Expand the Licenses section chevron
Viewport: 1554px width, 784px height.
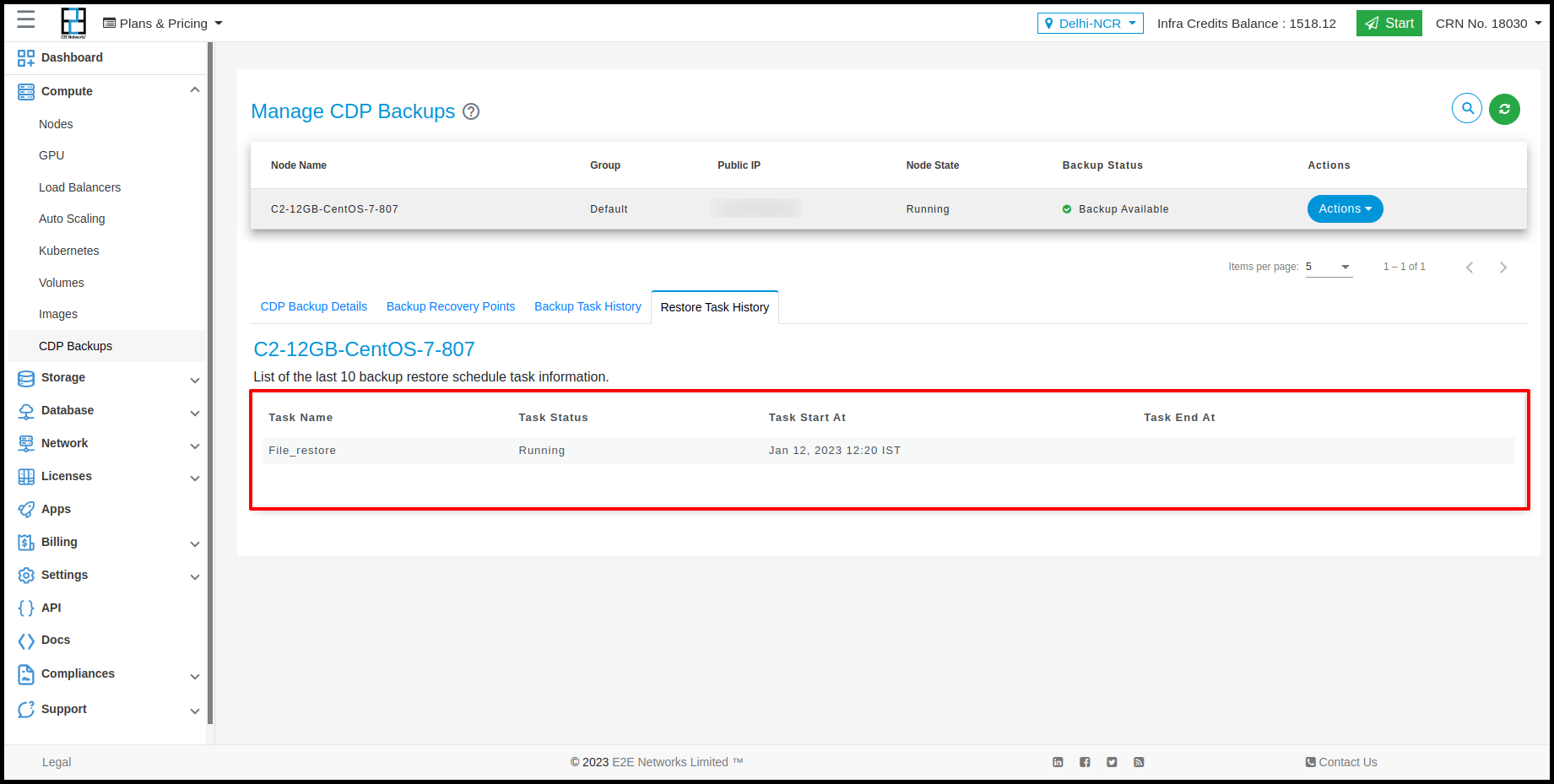tap(195, 479)
